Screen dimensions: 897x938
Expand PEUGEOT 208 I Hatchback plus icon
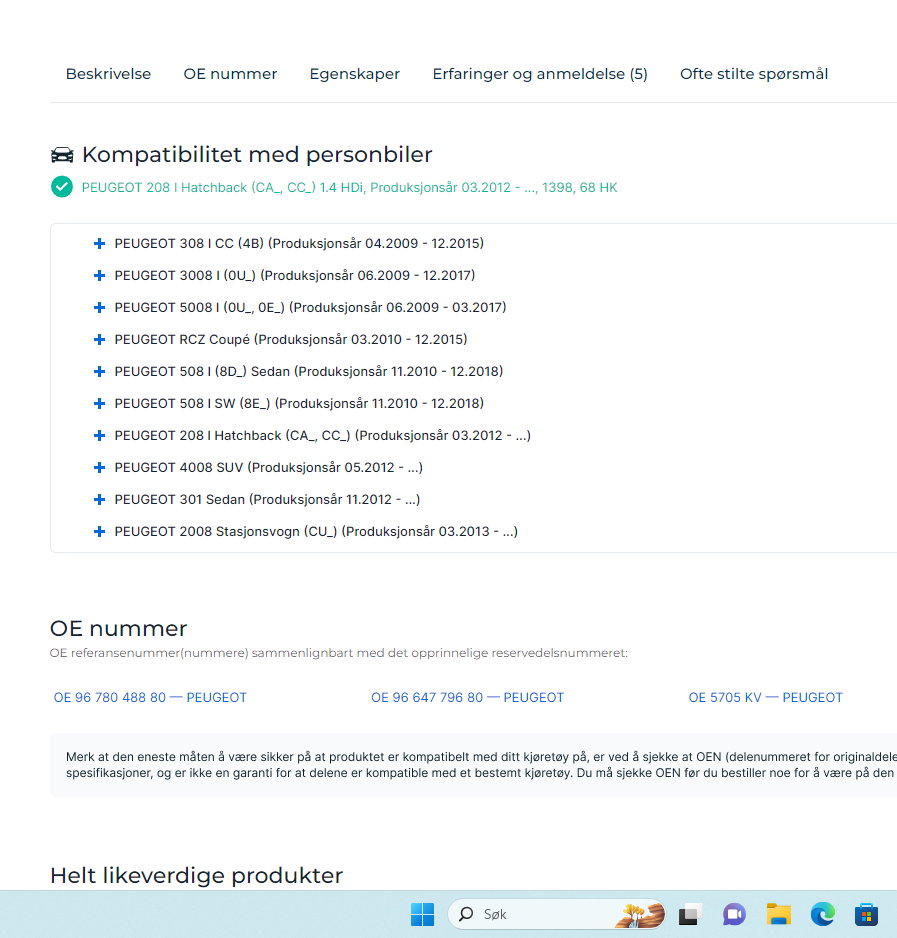99,436
